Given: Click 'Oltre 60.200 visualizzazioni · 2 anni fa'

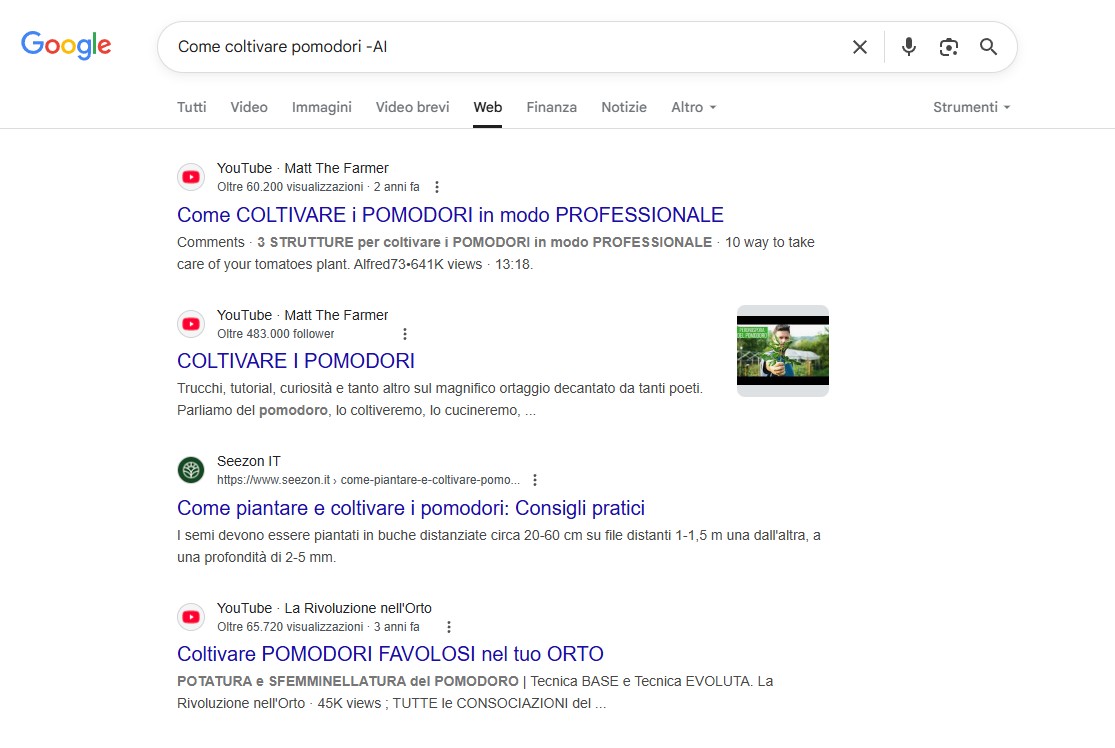Looking at the screenshot, I should 319,187.
